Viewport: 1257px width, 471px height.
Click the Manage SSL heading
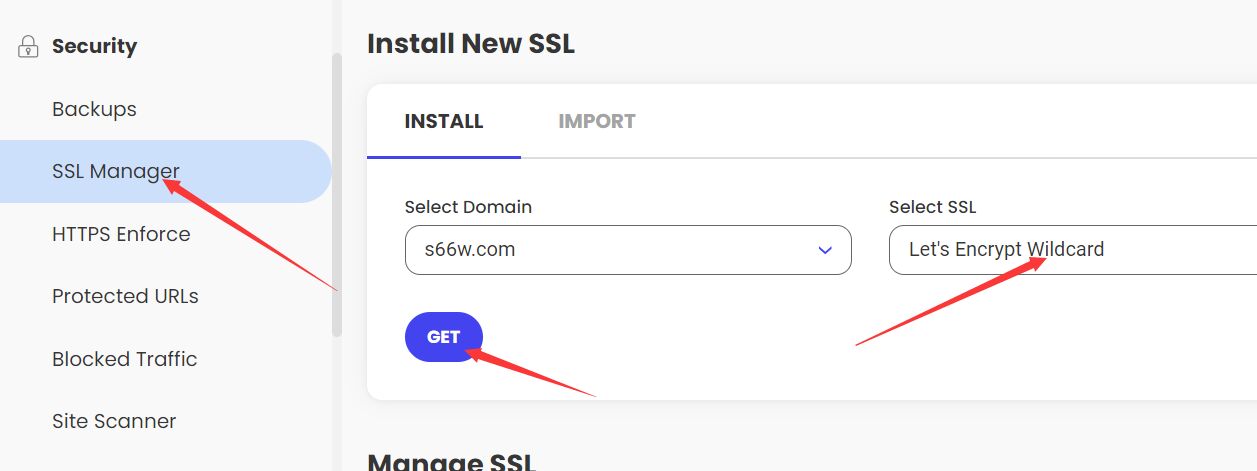(x=452, y=461)
